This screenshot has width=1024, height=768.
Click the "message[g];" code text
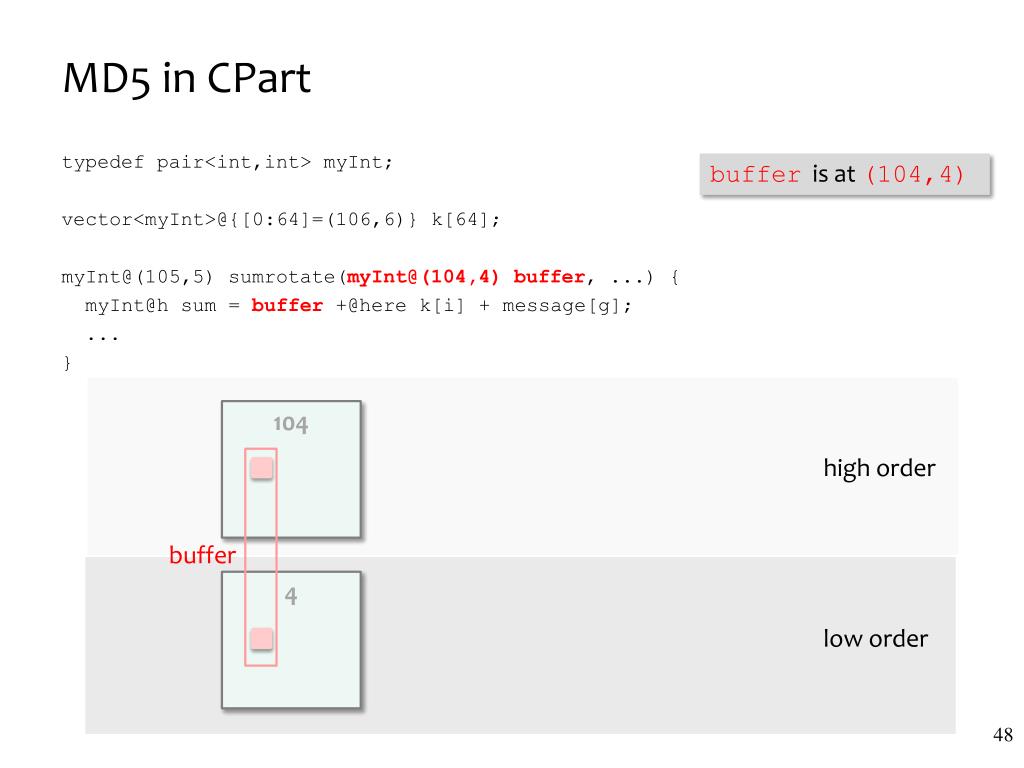tap(567, 306)
